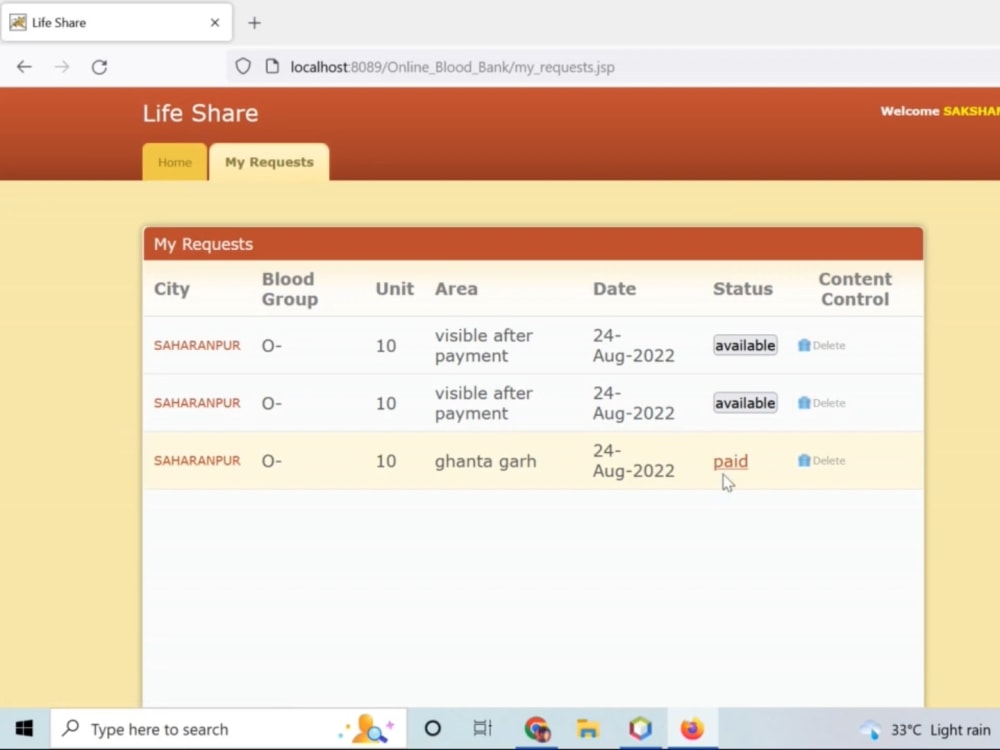Click Delete icon on the second available request
Viewport: 1000px width, 750px height.
820,402
